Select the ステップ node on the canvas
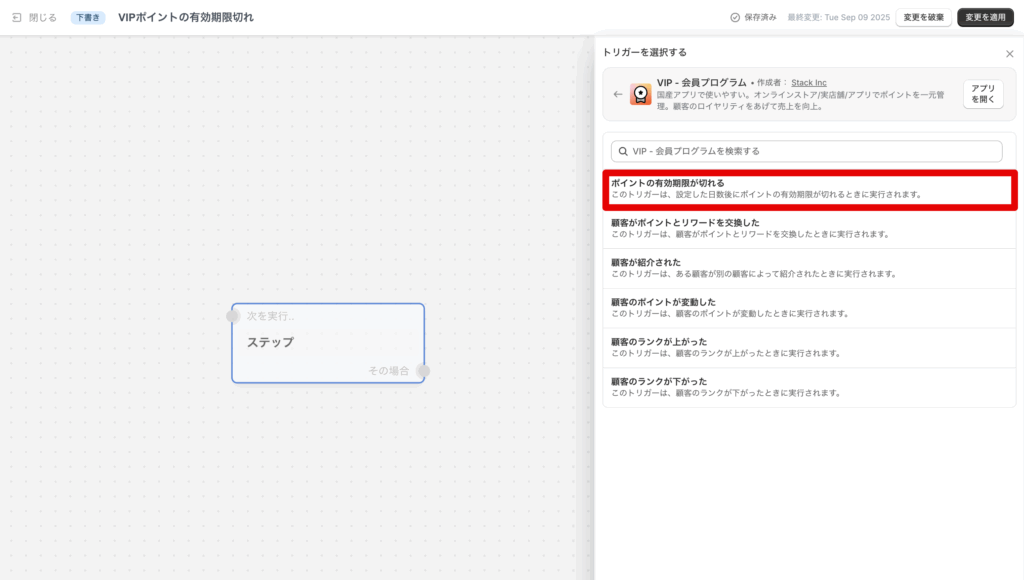1024x580 pixels. pyautogui.click(x=328, y=343)
